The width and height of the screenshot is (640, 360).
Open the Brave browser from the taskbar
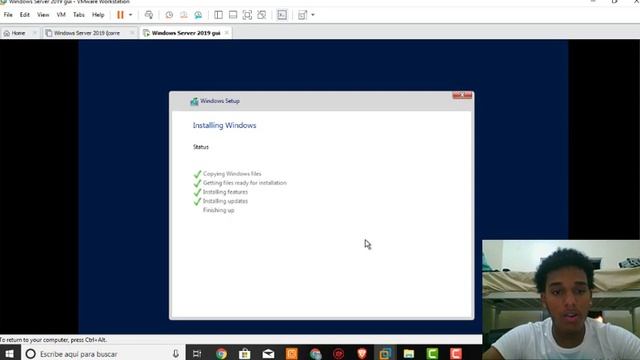click(x=362, y=353)
